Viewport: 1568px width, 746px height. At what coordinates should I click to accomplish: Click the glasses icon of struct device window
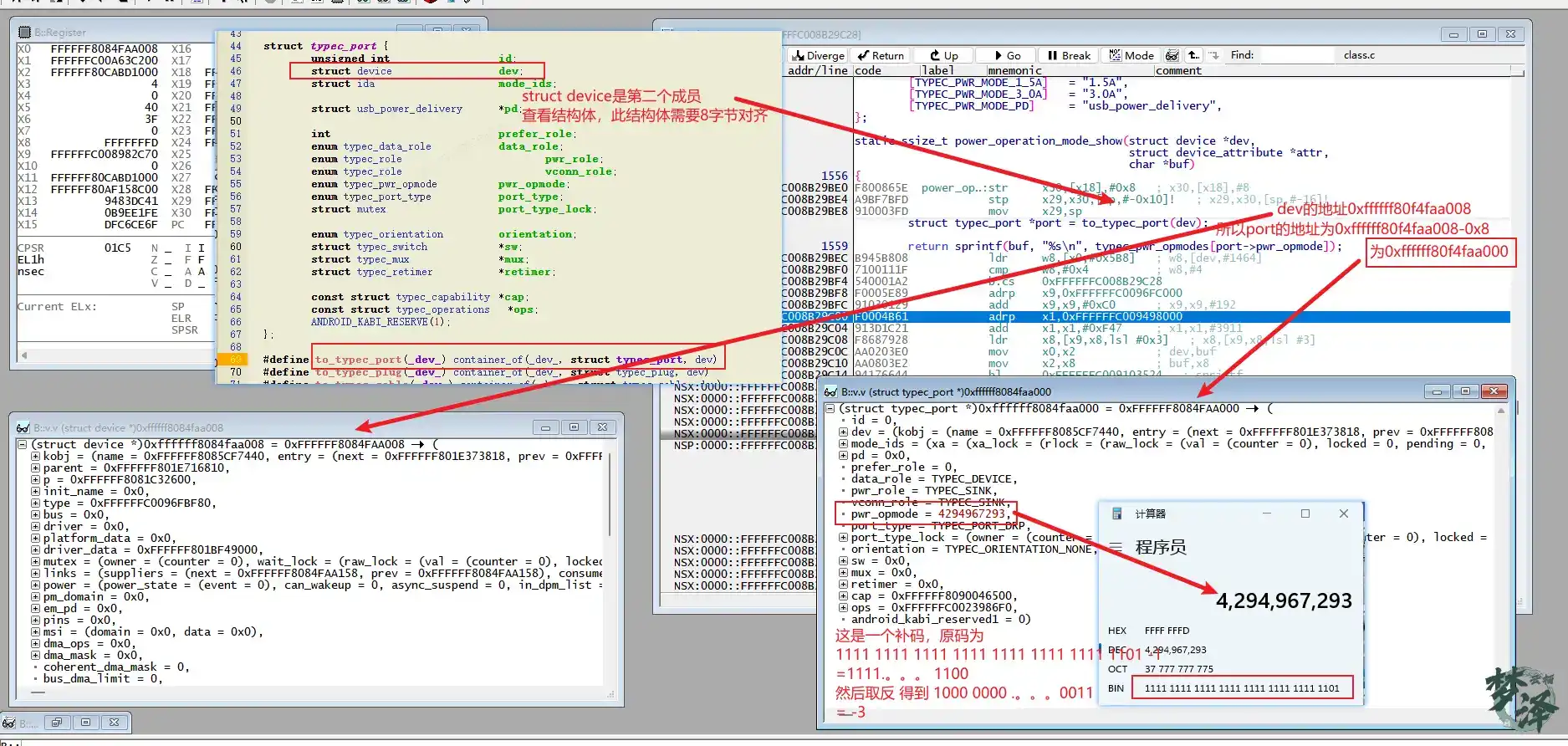pos(23,427)
